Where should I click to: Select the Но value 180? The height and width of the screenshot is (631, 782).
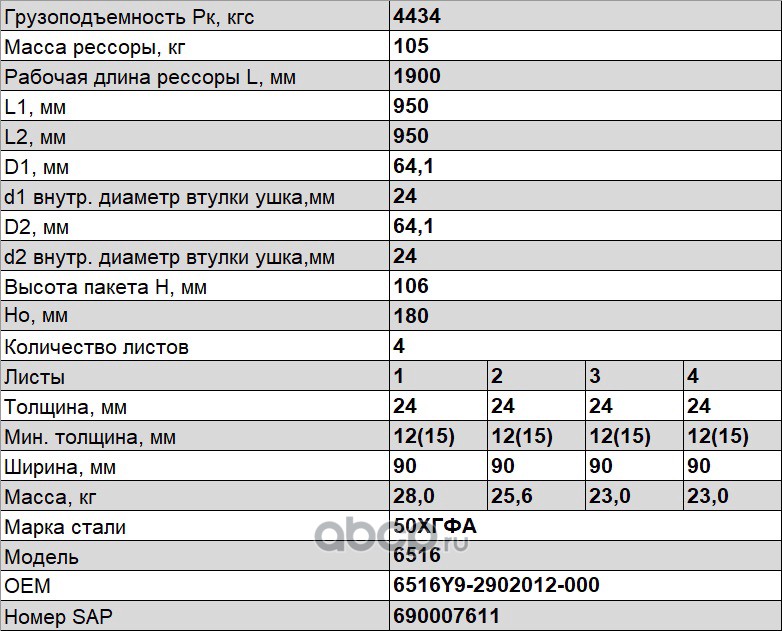[411, 316]
